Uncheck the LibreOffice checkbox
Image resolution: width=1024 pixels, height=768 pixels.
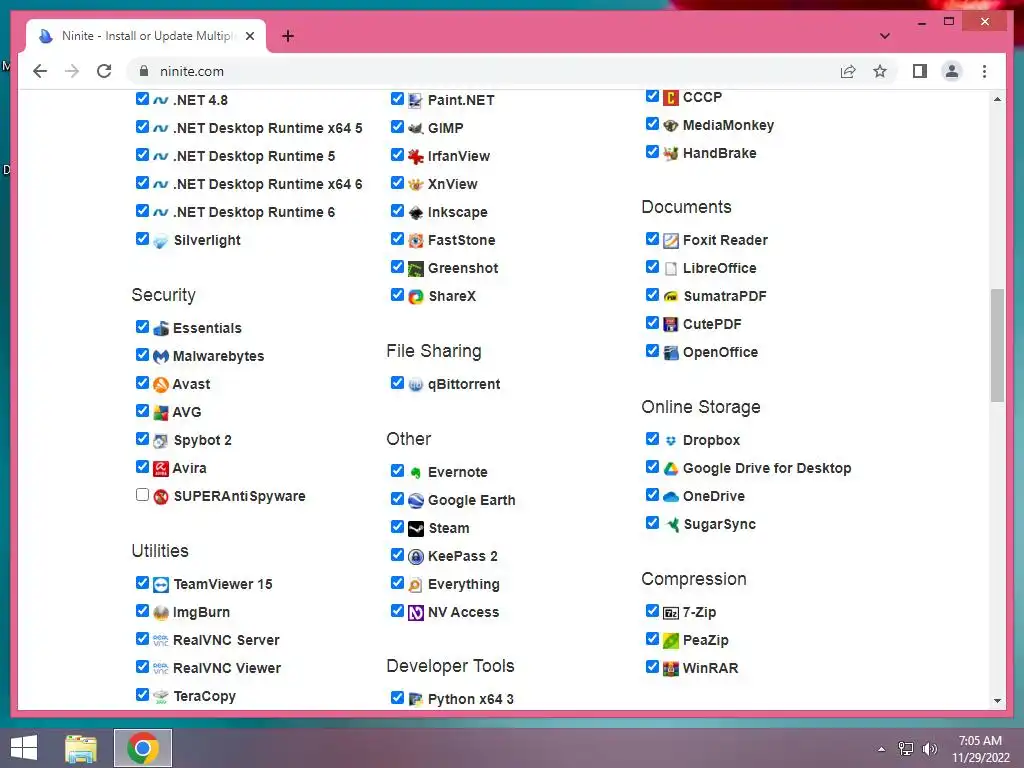(x=652, y=266)
